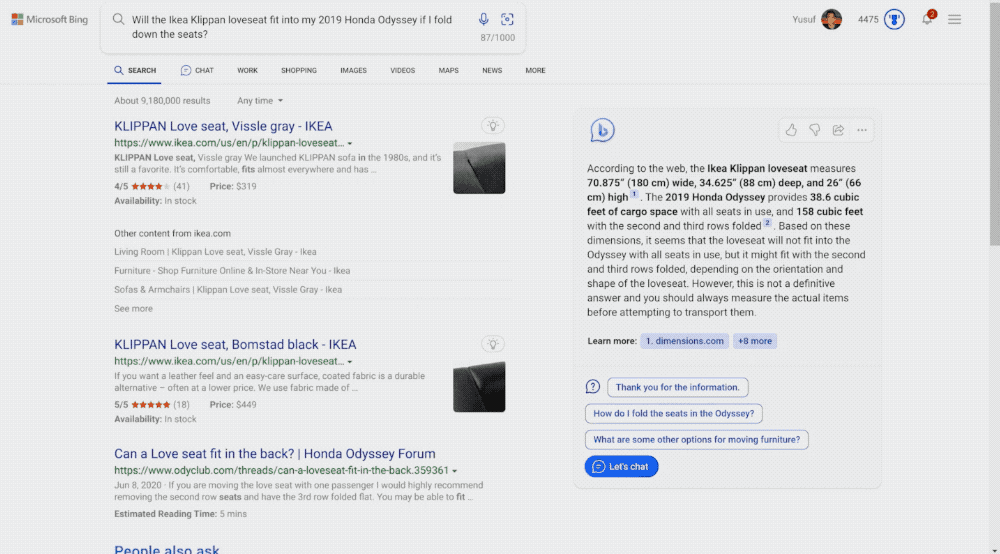This screenshot has width=1000, height=554.
Task: Open KLIPPAN Love seat, Bomstad black link
Action: click(x=235, y=345)
